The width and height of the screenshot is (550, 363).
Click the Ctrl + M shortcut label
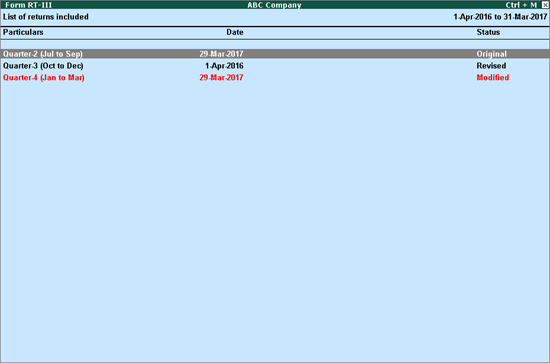tap(521, 5)
